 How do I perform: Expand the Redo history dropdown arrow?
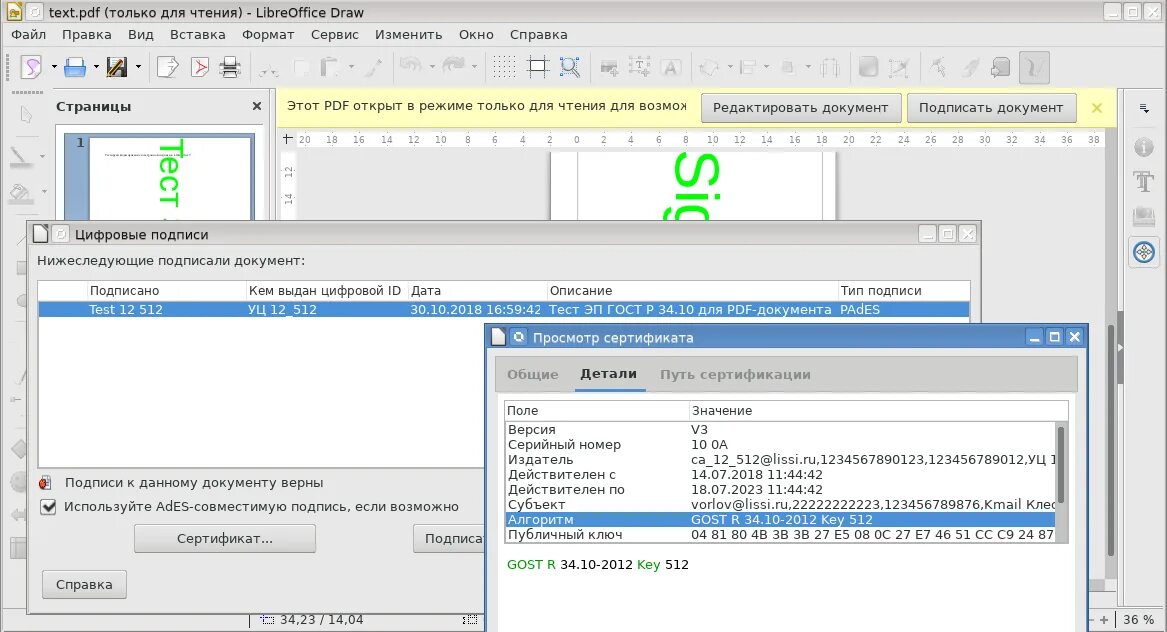coord(475,67)
